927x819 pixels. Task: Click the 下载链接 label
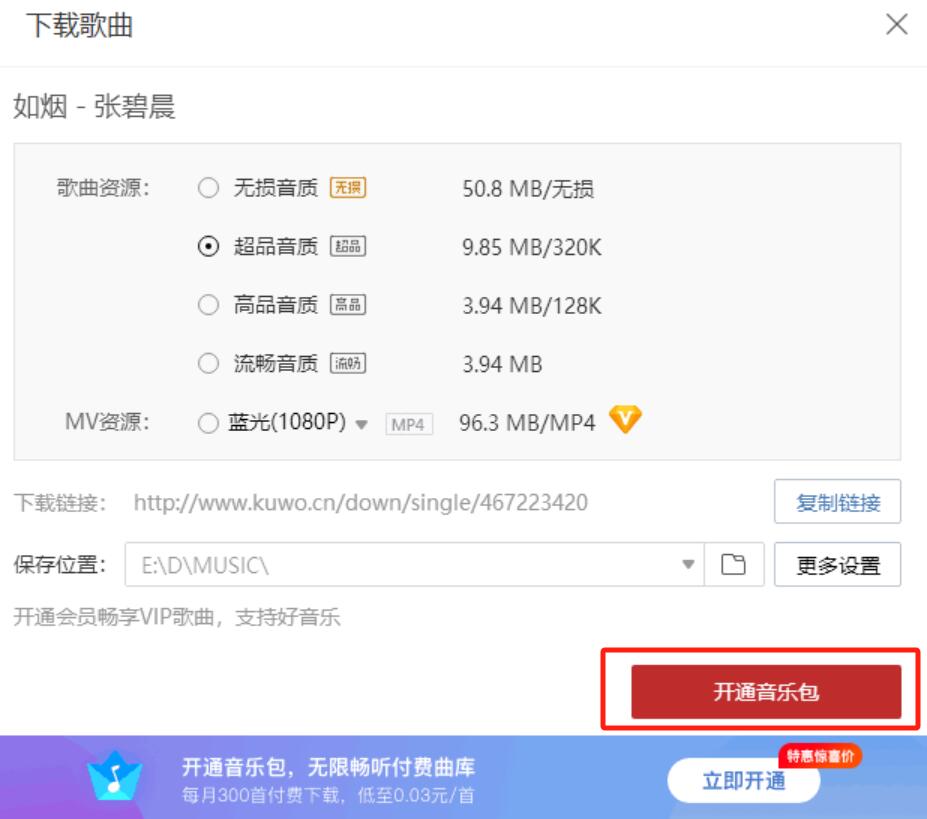coord(60,503)
